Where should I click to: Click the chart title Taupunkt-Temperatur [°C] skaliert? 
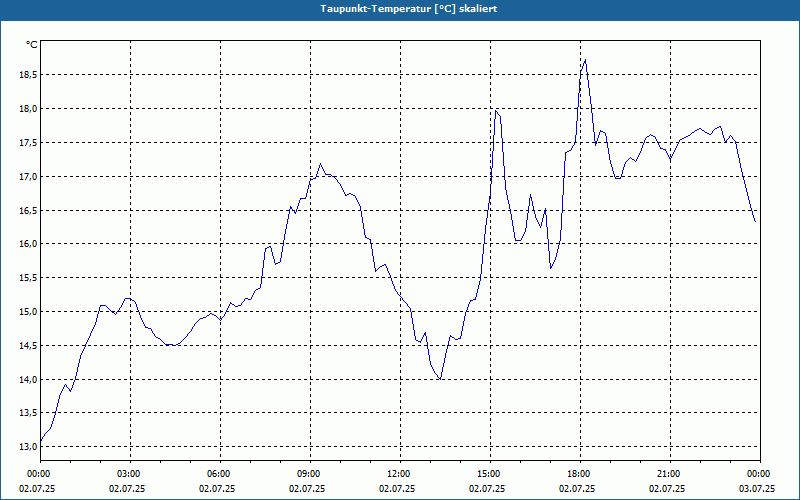[x=409, y=9]
